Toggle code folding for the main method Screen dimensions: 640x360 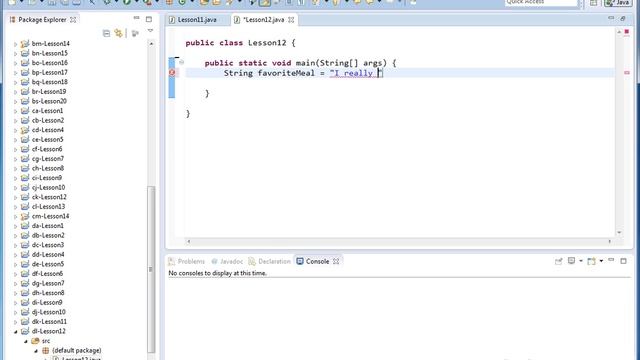(182, 62)
